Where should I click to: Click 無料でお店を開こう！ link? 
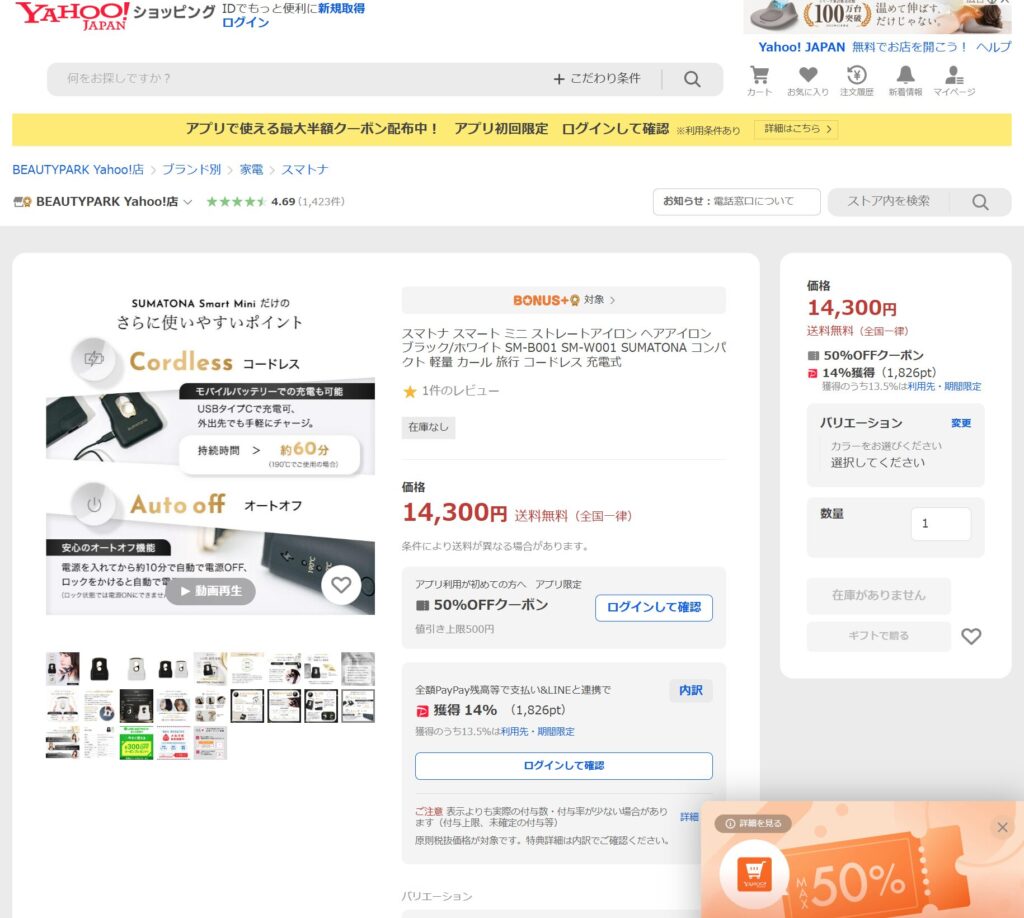pos(910,47)
